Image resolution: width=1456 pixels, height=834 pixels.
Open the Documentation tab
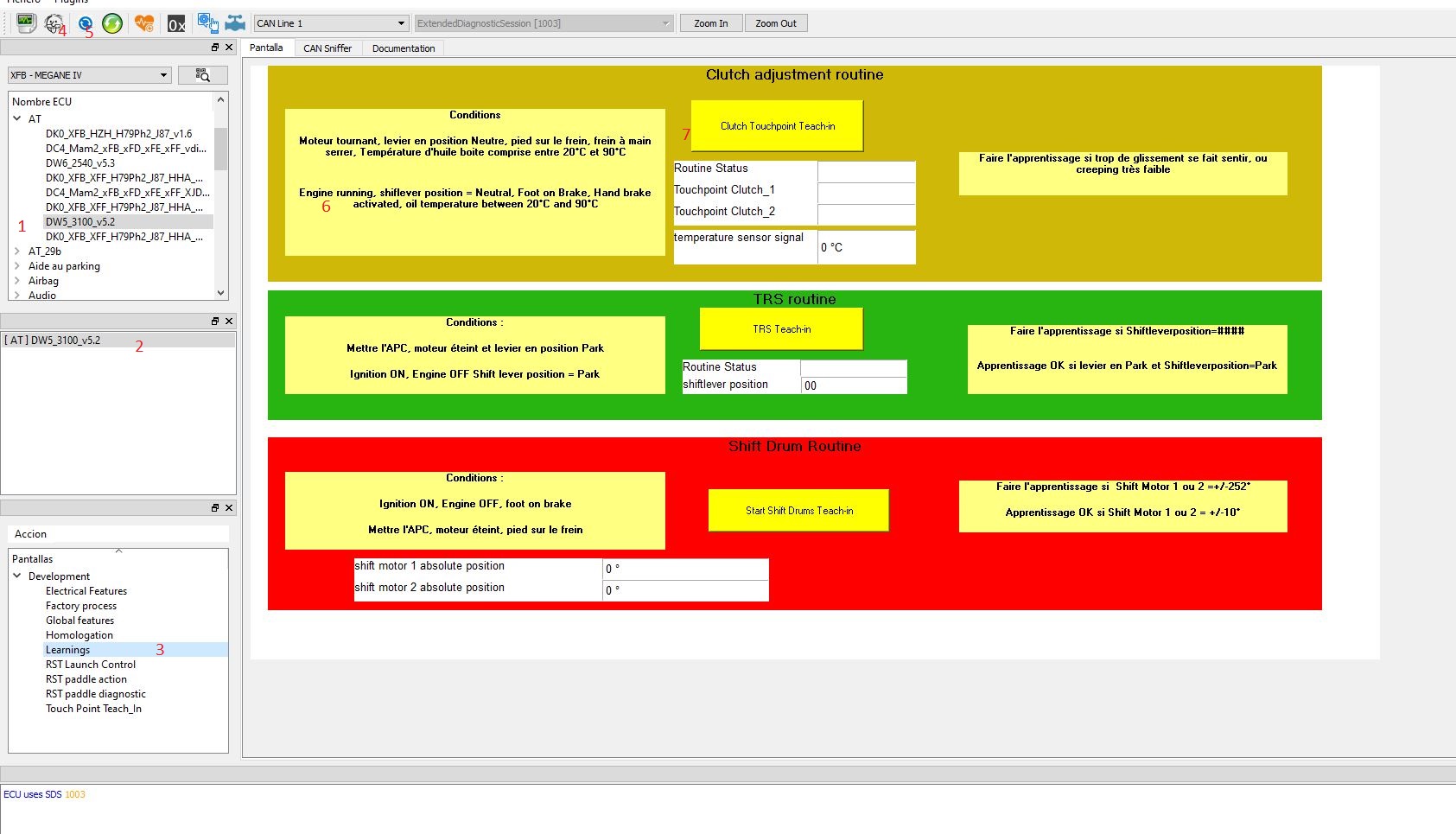click(x=404, y=48)
